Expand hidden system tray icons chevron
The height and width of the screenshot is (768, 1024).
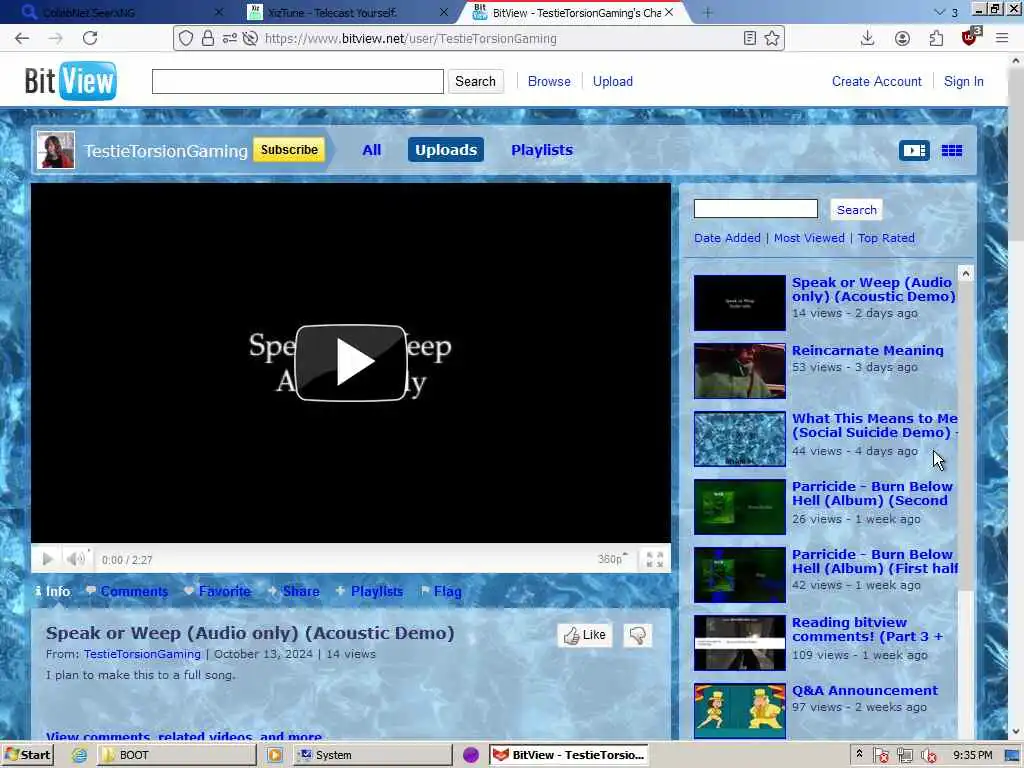(859, 754)
